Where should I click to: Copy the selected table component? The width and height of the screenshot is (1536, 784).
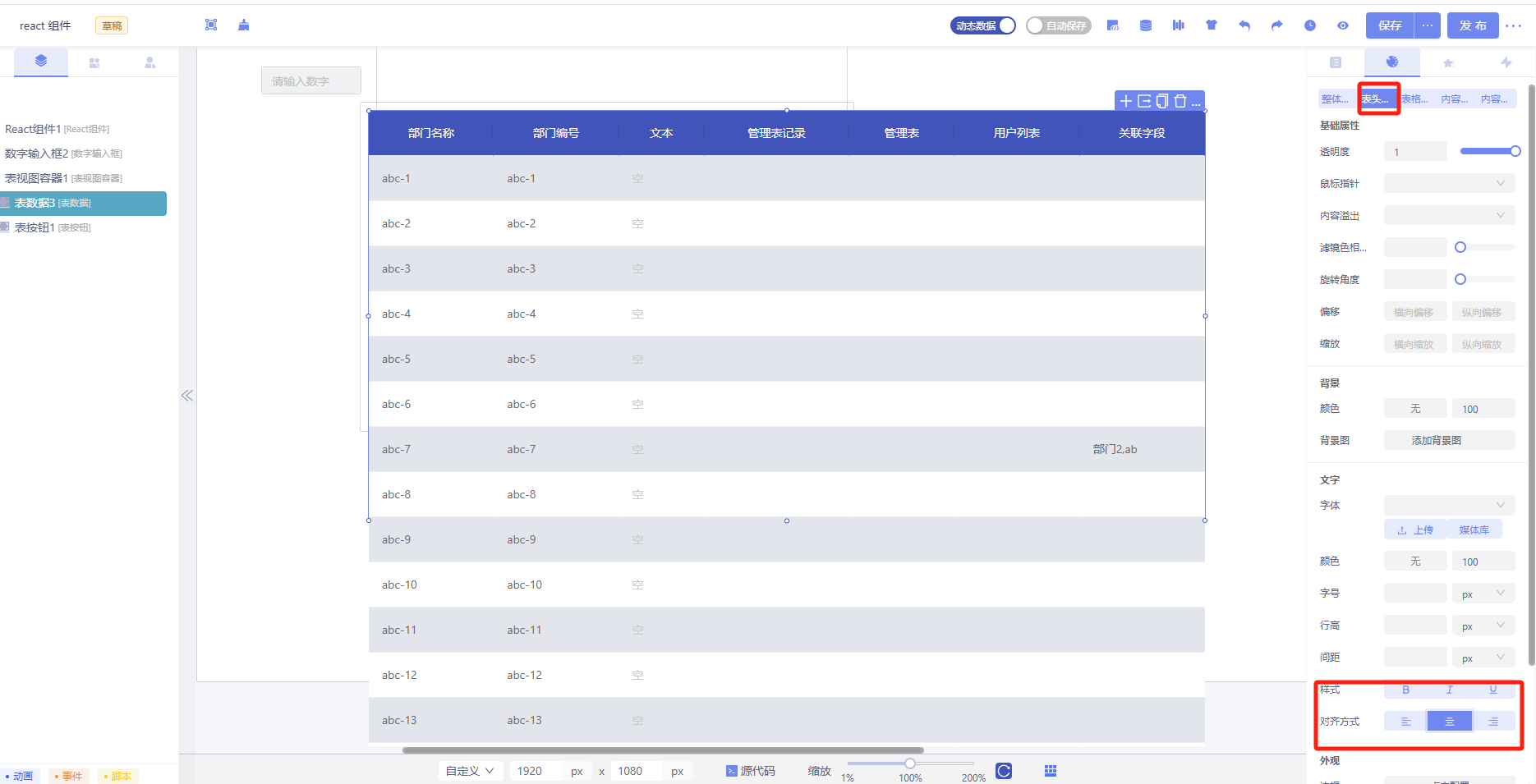pyautogui.click(x=1162, y=101)
